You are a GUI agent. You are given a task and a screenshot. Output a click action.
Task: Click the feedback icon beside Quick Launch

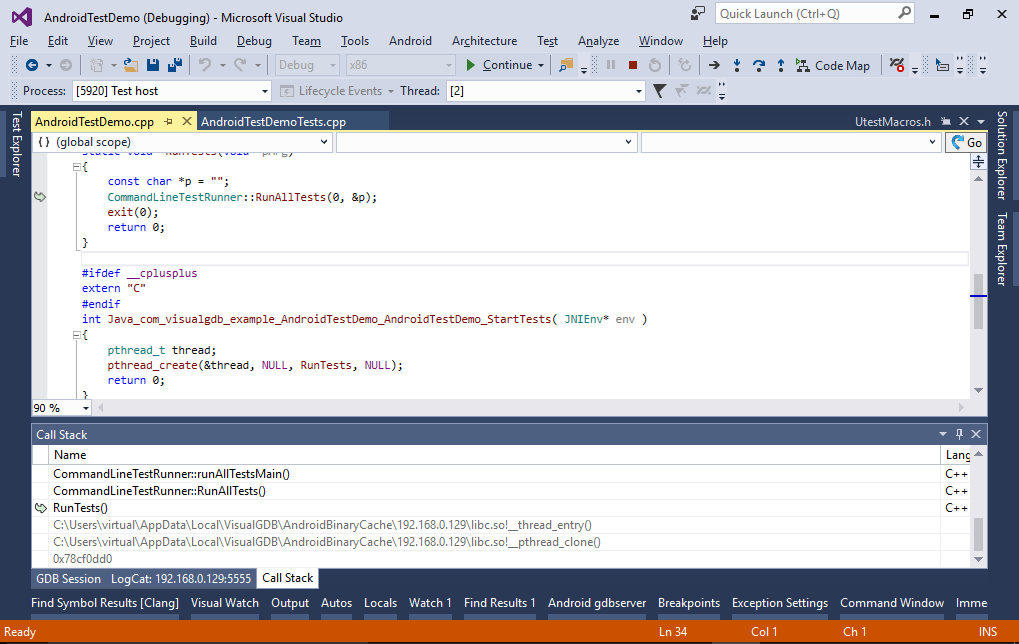(x=698, y=14)
